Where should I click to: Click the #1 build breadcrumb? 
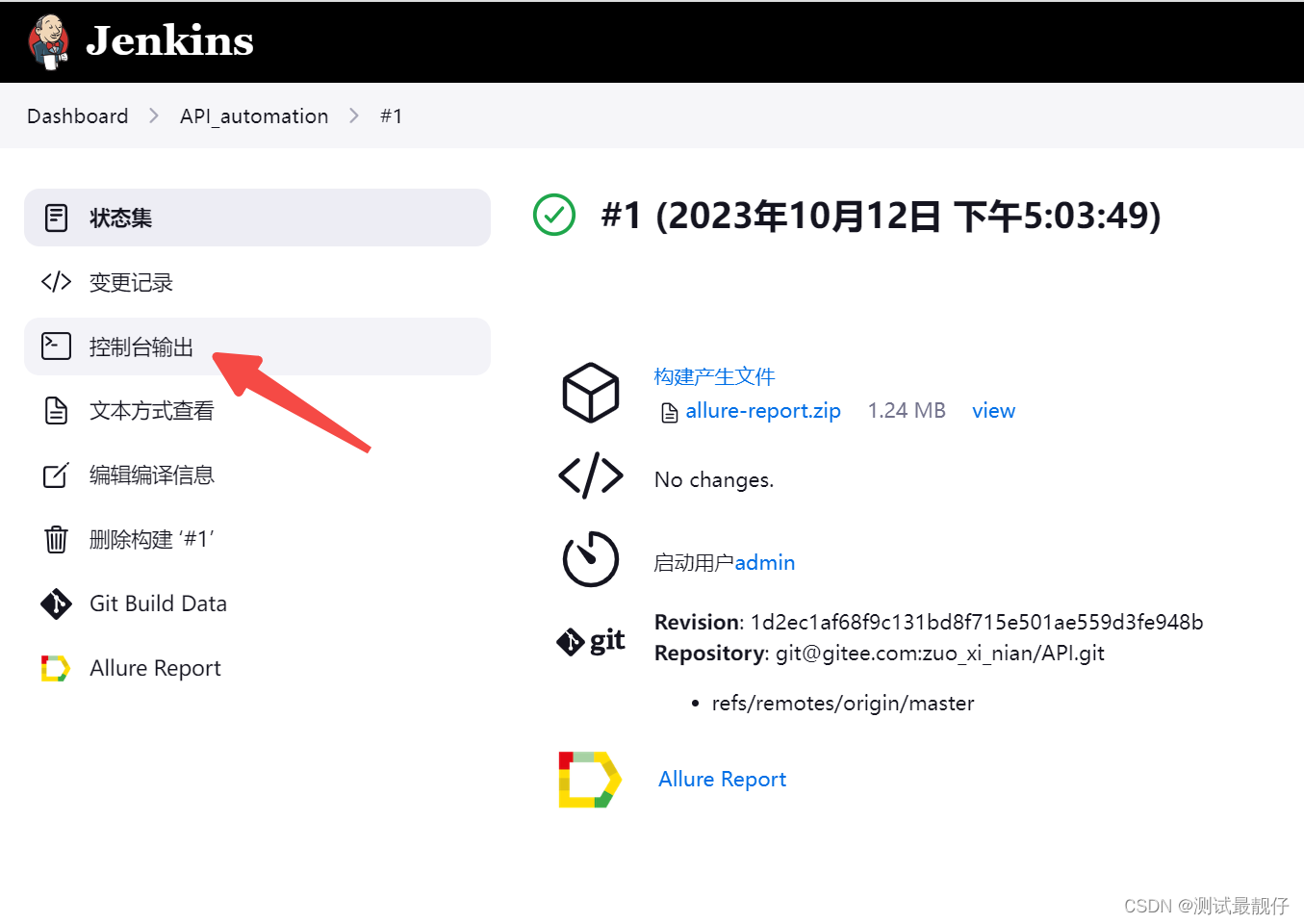(x=391, y=116)
